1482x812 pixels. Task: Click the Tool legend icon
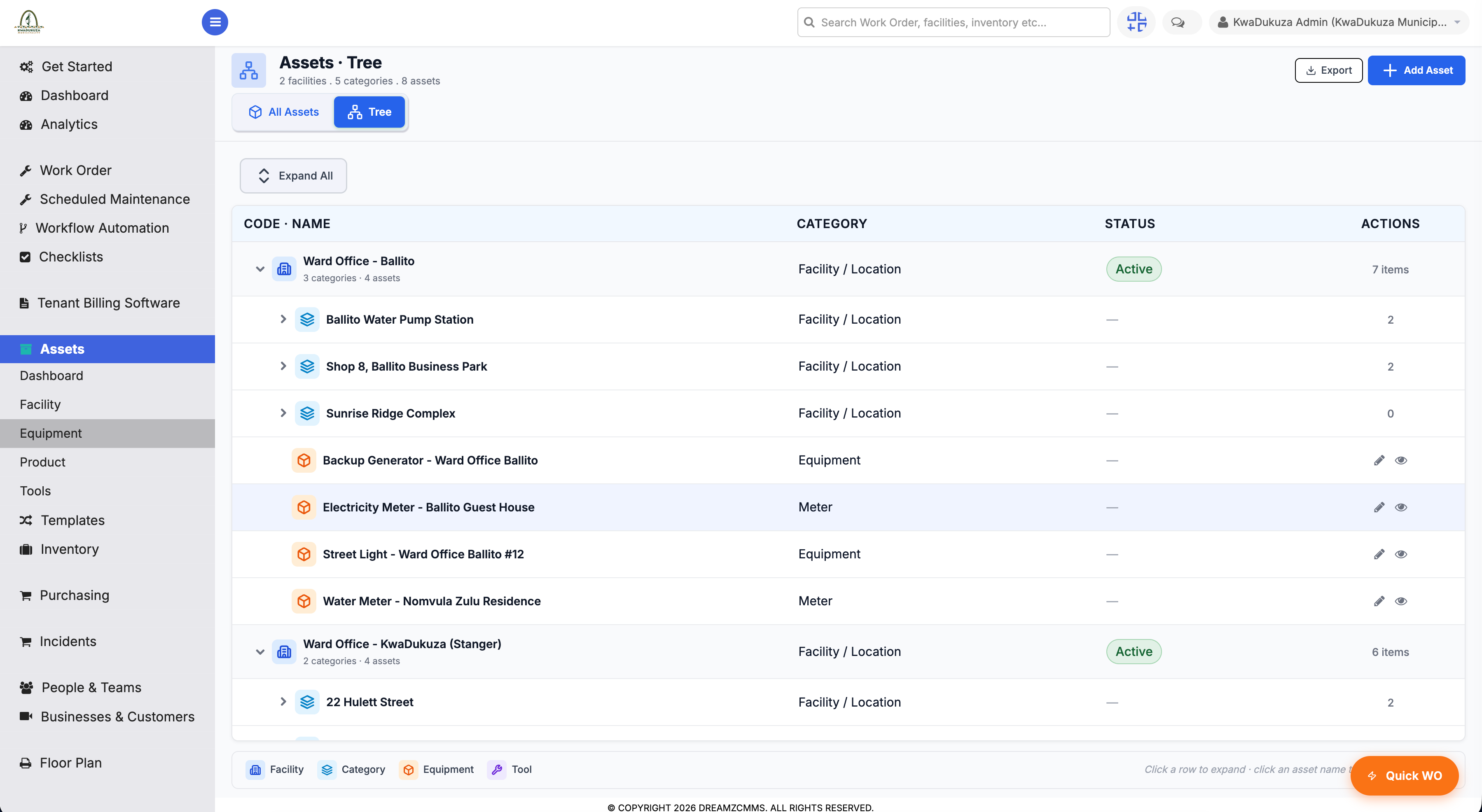pos(497,770)
